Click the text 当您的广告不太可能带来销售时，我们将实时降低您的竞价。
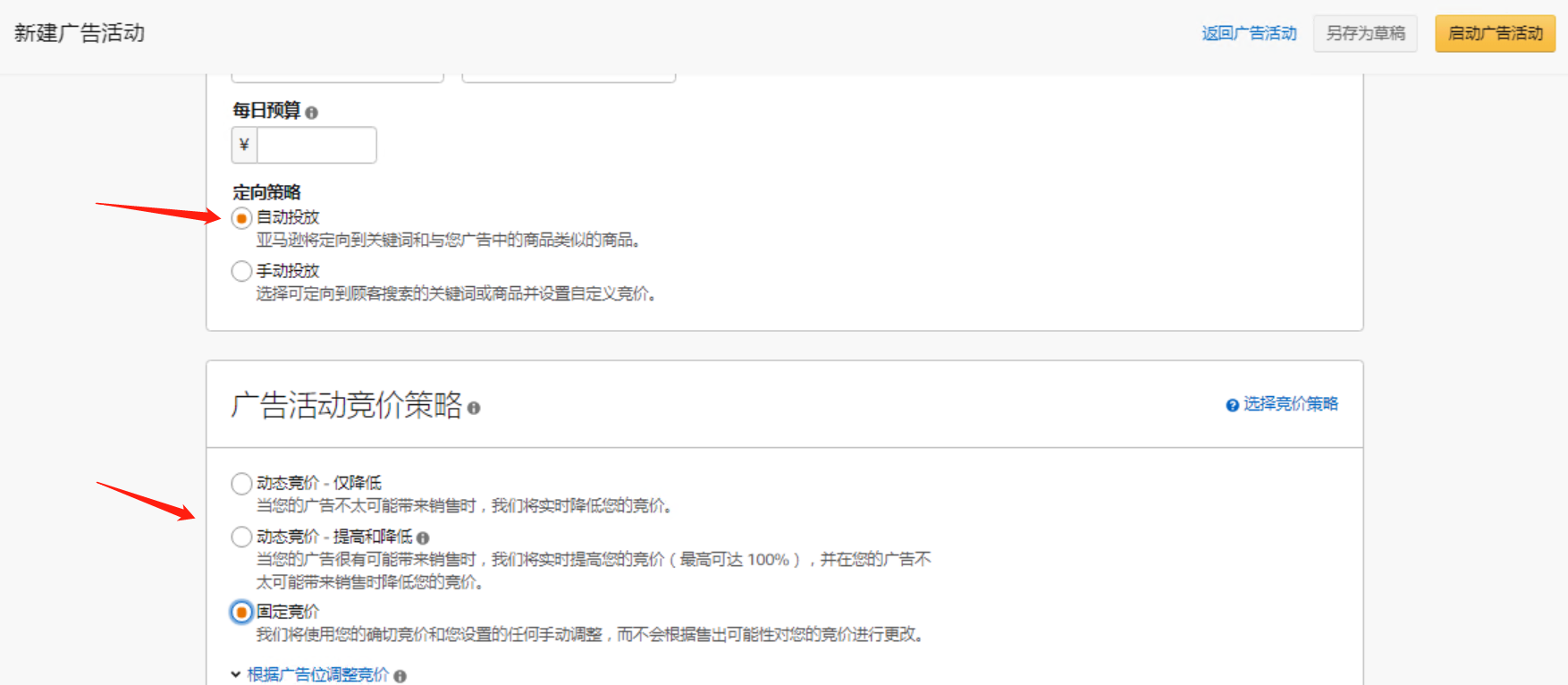Screen dimensions: 1568x685 [x=465, y=505]
